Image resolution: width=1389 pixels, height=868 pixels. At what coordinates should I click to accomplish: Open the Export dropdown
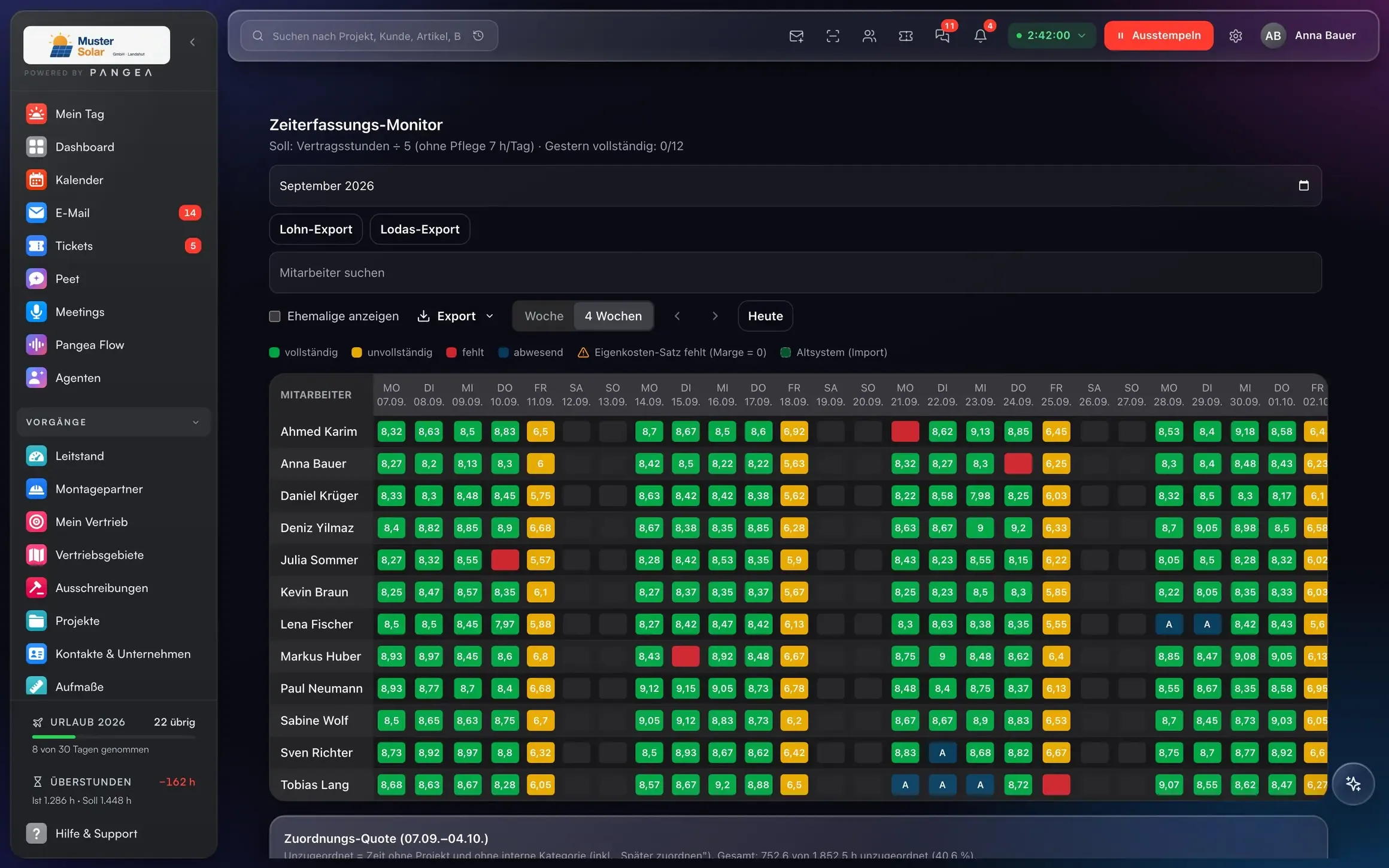[456, 316]
